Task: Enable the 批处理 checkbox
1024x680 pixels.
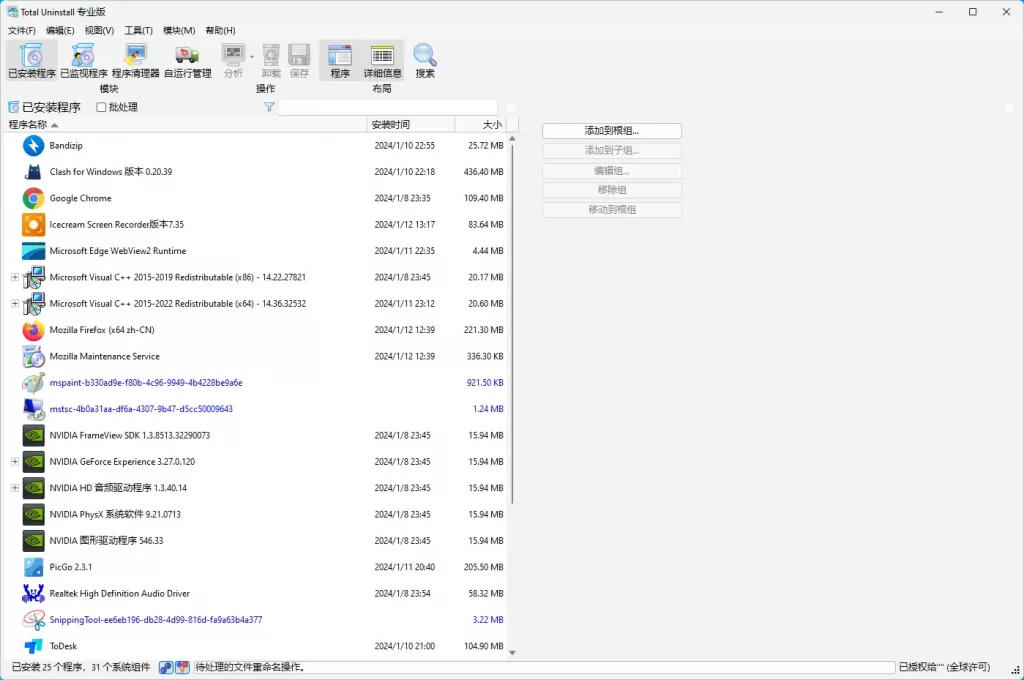Action: coord(101,107)
